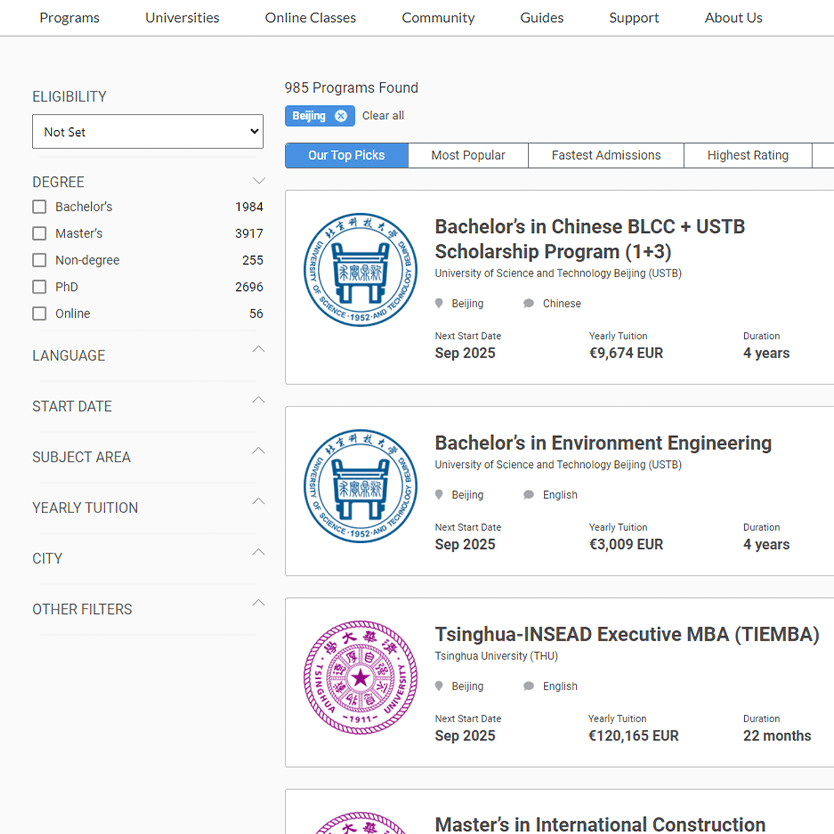Click the language icon next to Chinese

pos(527,303)
